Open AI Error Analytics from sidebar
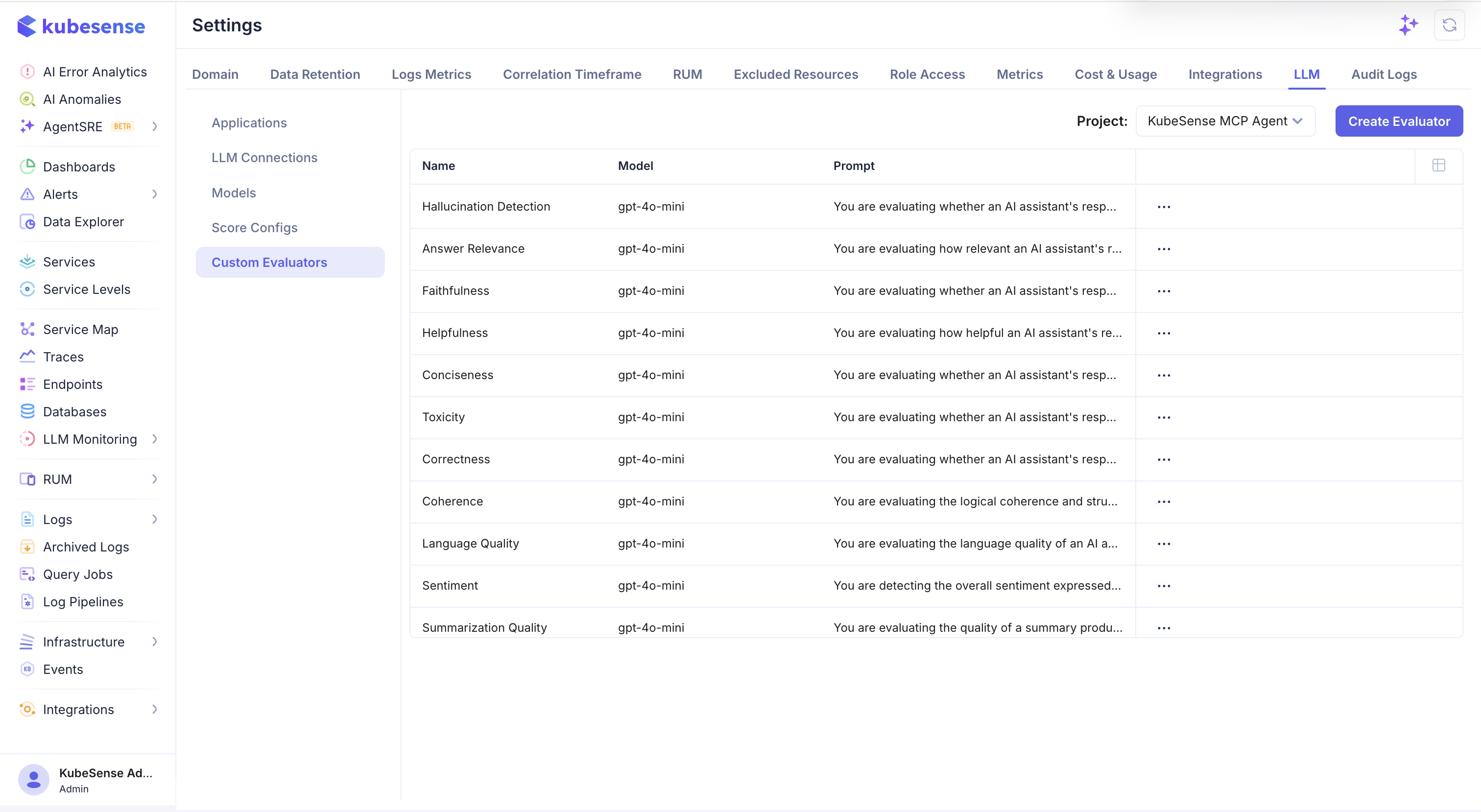The width and height of the screenshot is (1481, 812). [95, 72]
